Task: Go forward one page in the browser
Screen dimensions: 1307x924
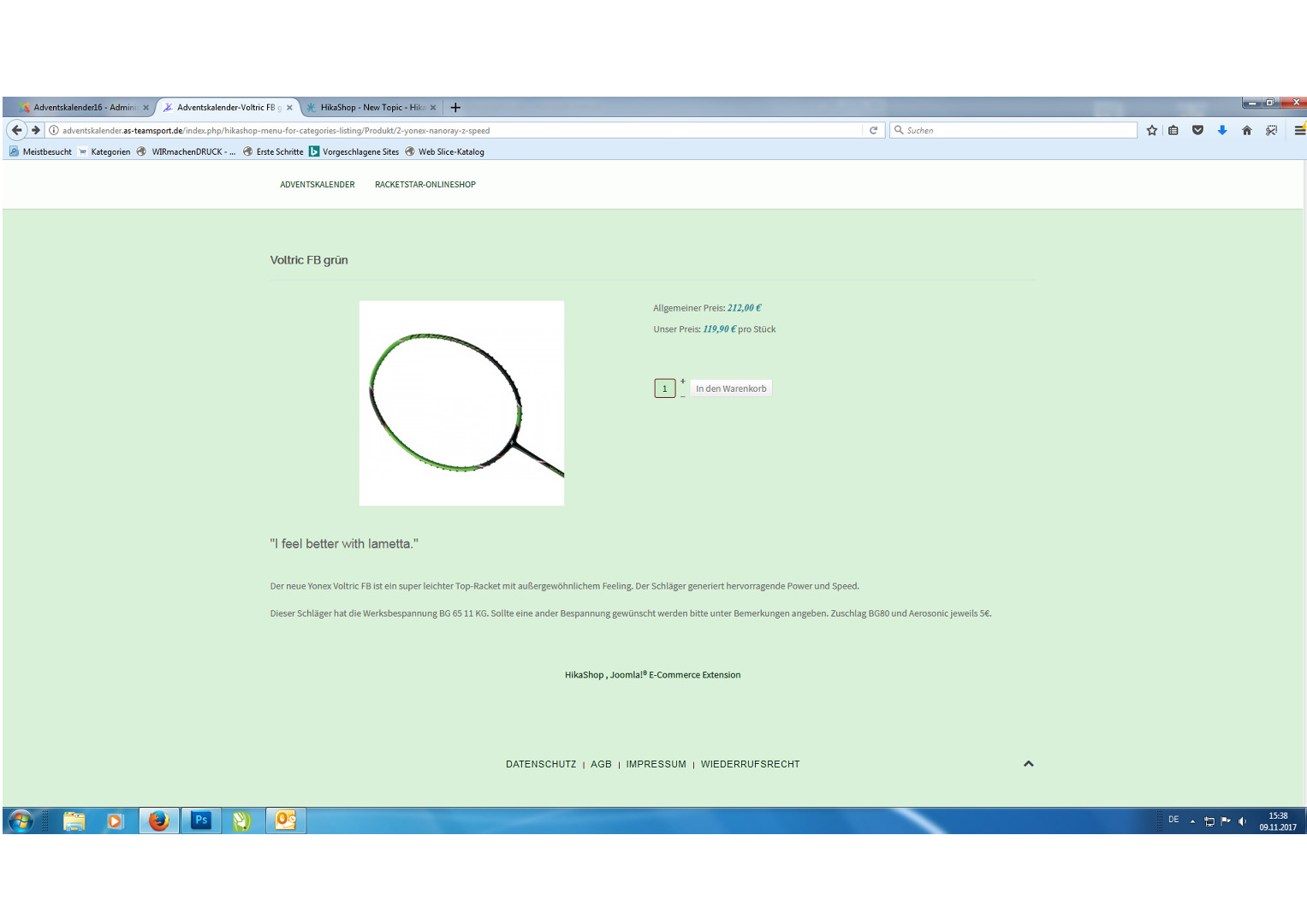Action: 36,130
